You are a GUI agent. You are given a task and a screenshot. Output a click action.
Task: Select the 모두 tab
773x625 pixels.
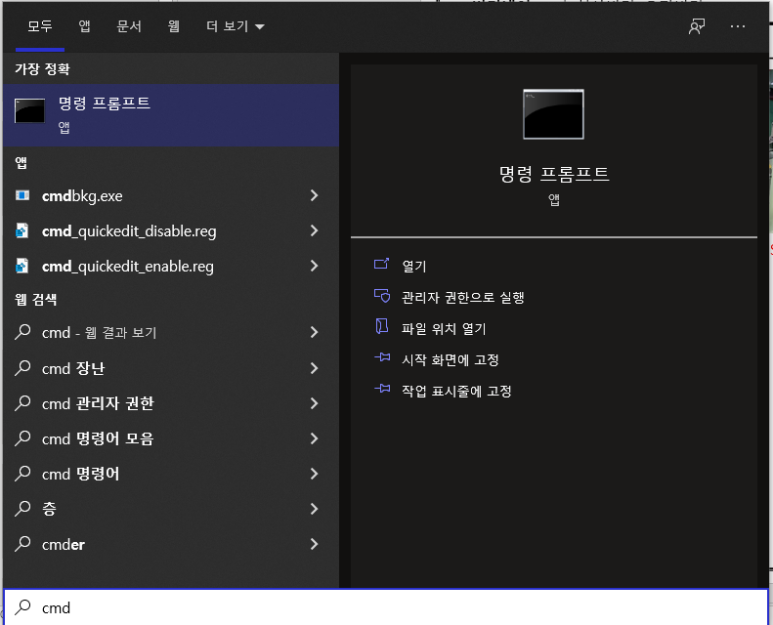(x=40, y=26)
